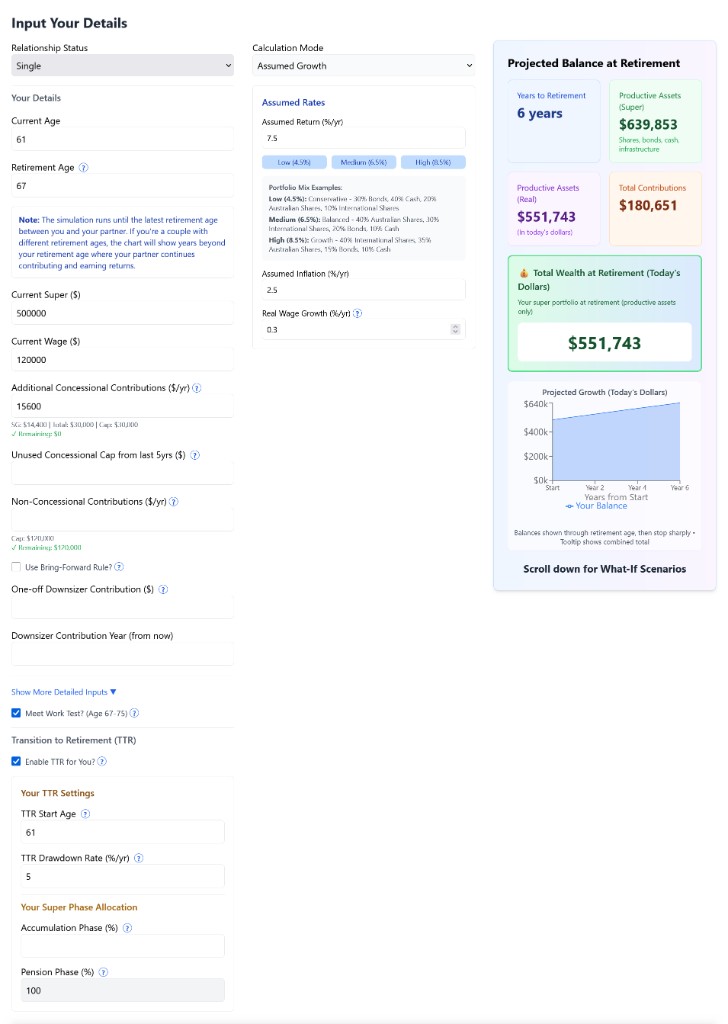Adjust Real Wage Growth spinner arrows
This screenshot has height=1024, width=728.
coord(456,330)
